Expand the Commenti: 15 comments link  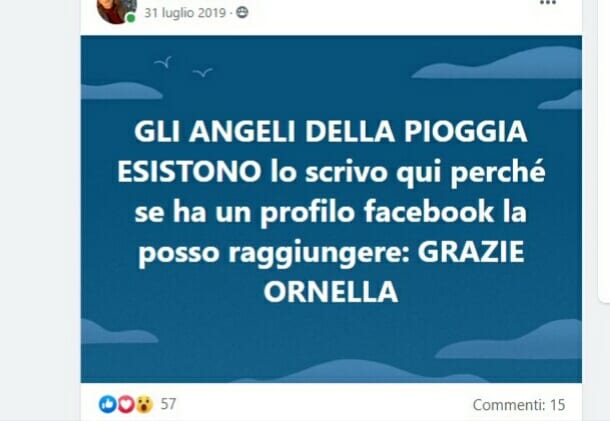tap(519, 405)
